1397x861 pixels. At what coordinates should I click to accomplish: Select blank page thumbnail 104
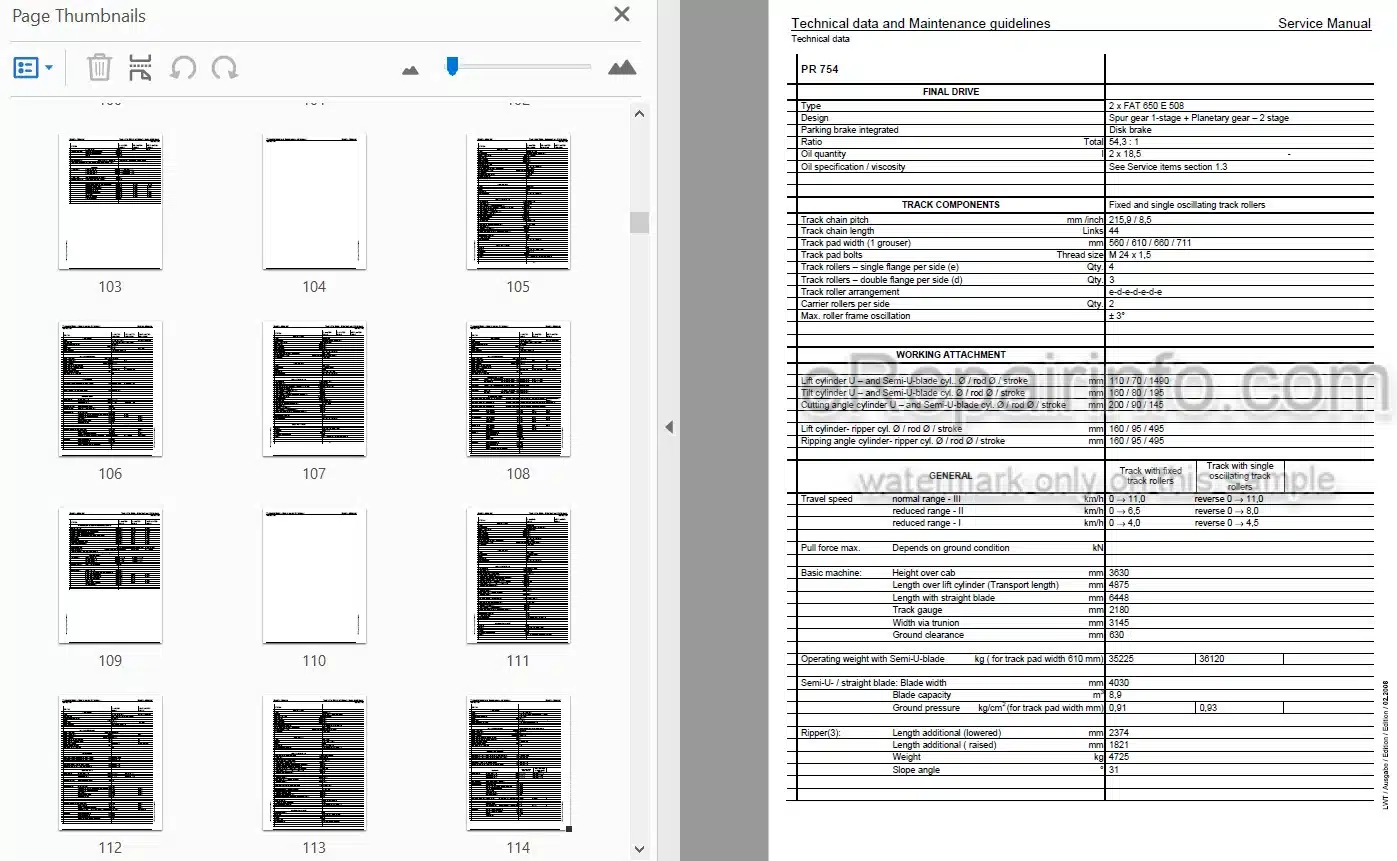pos(314,201)
